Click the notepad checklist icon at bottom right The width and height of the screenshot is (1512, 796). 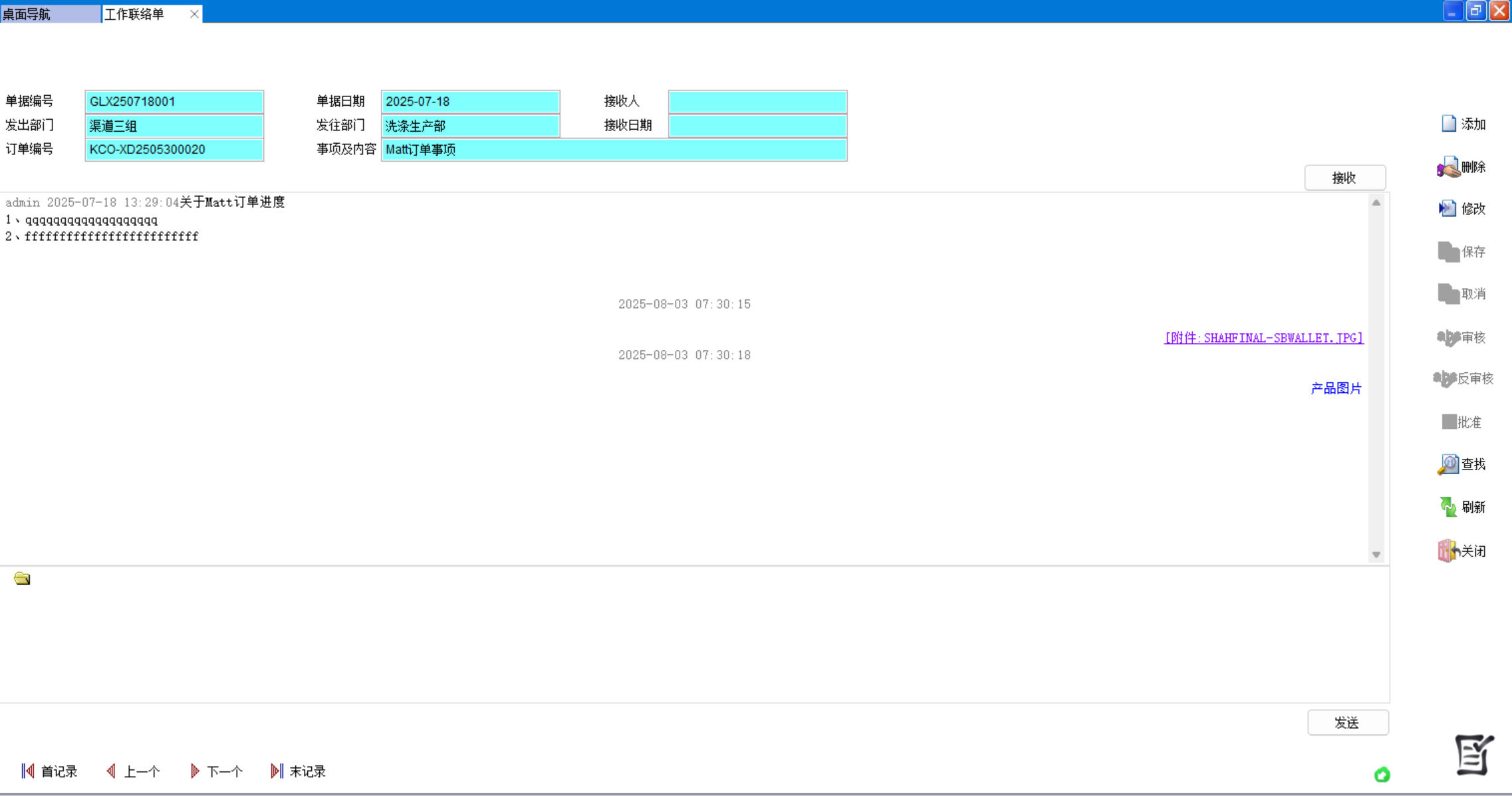tap(1473, 755)
